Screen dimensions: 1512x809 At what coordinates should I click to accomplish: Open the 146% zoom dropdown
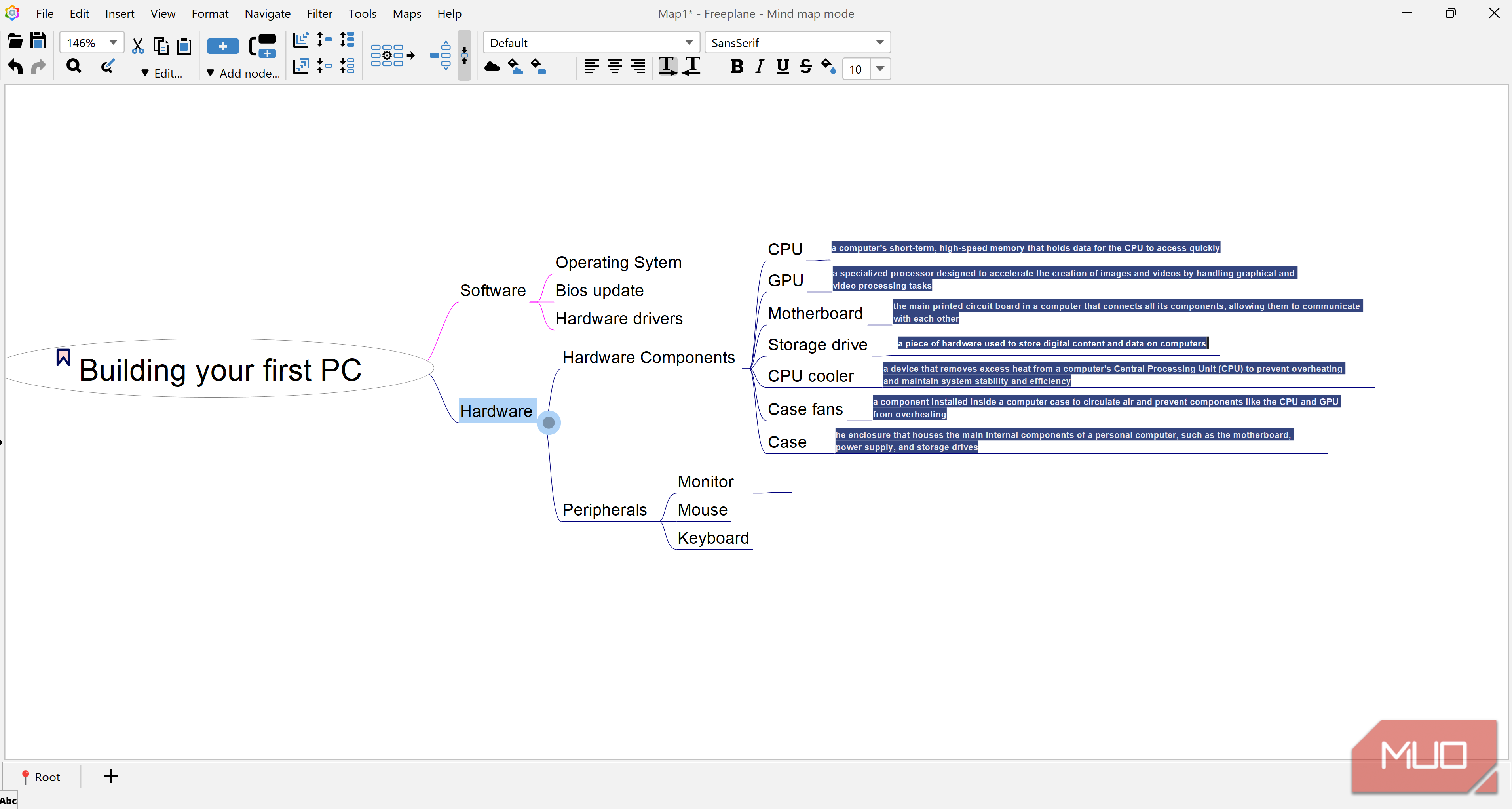pos(113,42)
